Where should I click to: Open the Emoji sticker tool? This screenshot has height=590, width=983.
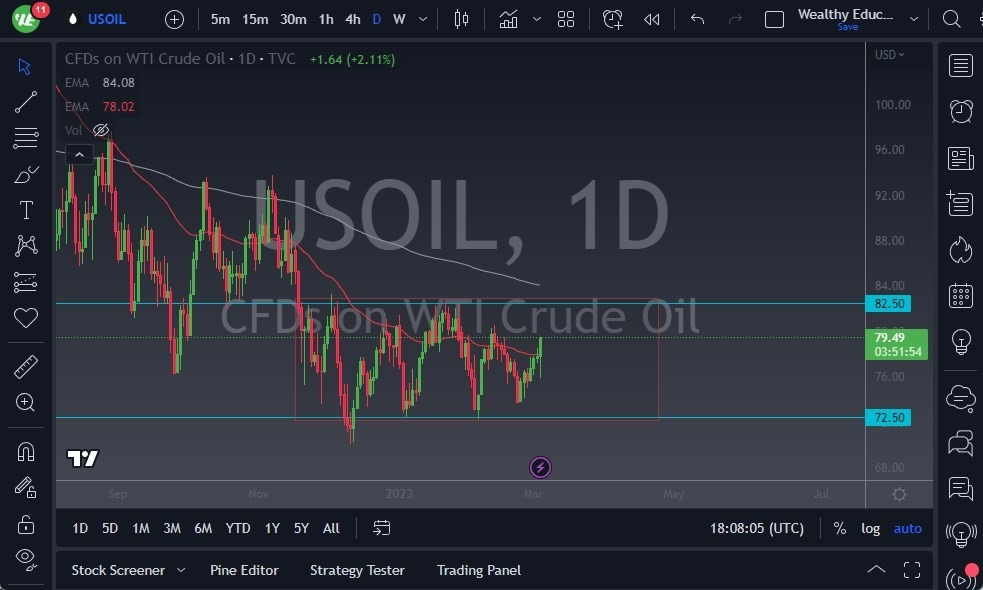(x=25, y=318)
